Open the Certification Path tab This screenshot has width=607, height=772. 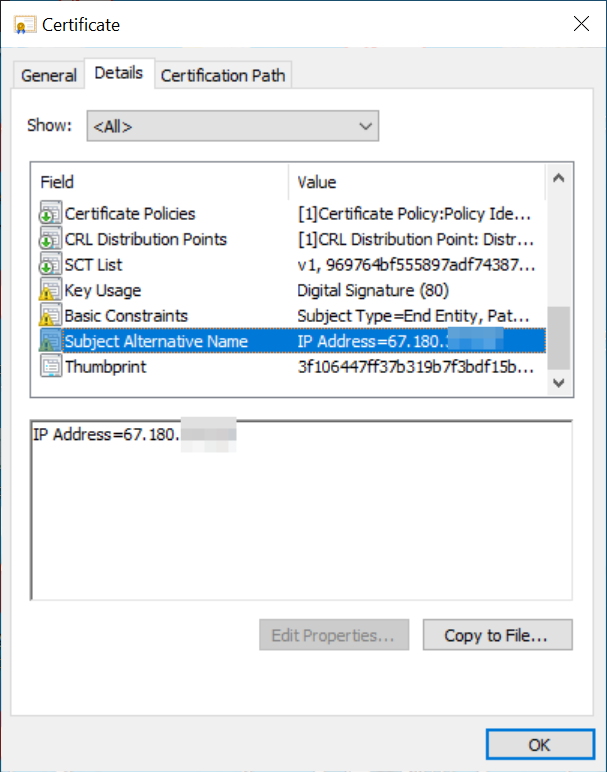[222, 75]
